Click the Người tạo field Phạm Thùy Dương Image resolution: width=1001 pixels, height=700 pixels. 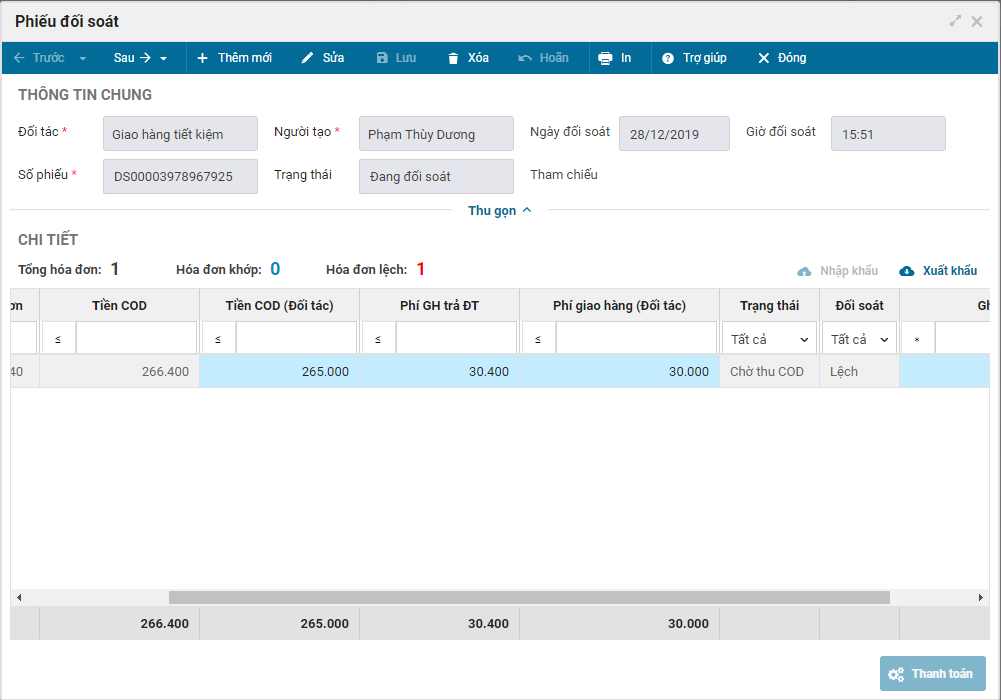click(436, 133)
